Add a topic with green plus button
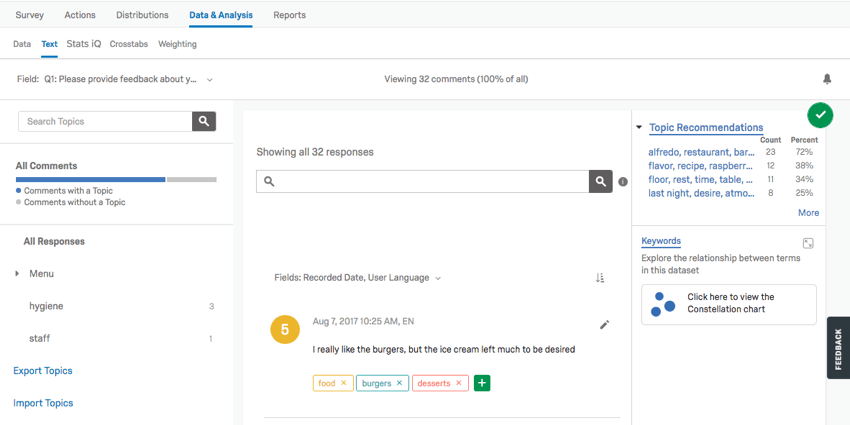850x425 pixels. coord(482,383)
